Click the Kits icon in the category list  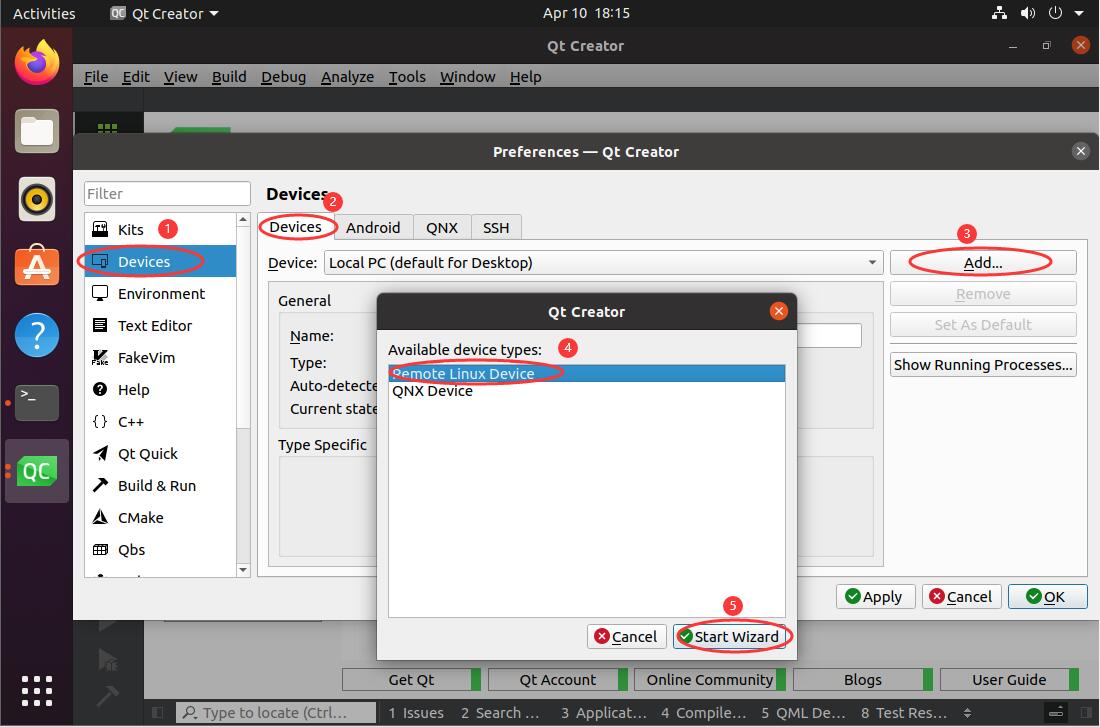[100, 229]
